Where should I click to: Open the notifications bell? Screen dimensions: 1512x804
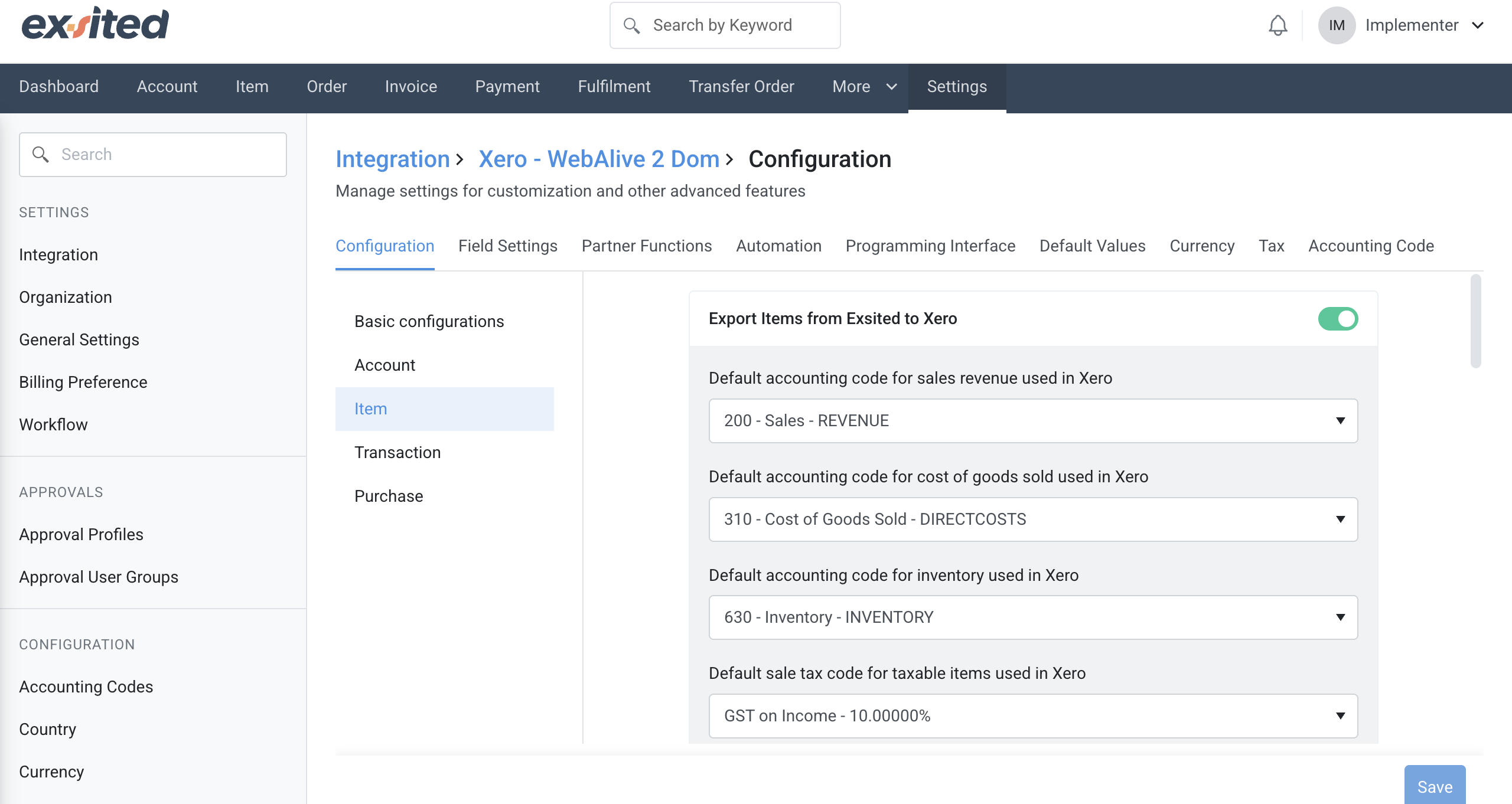[x=1278, y=25]
